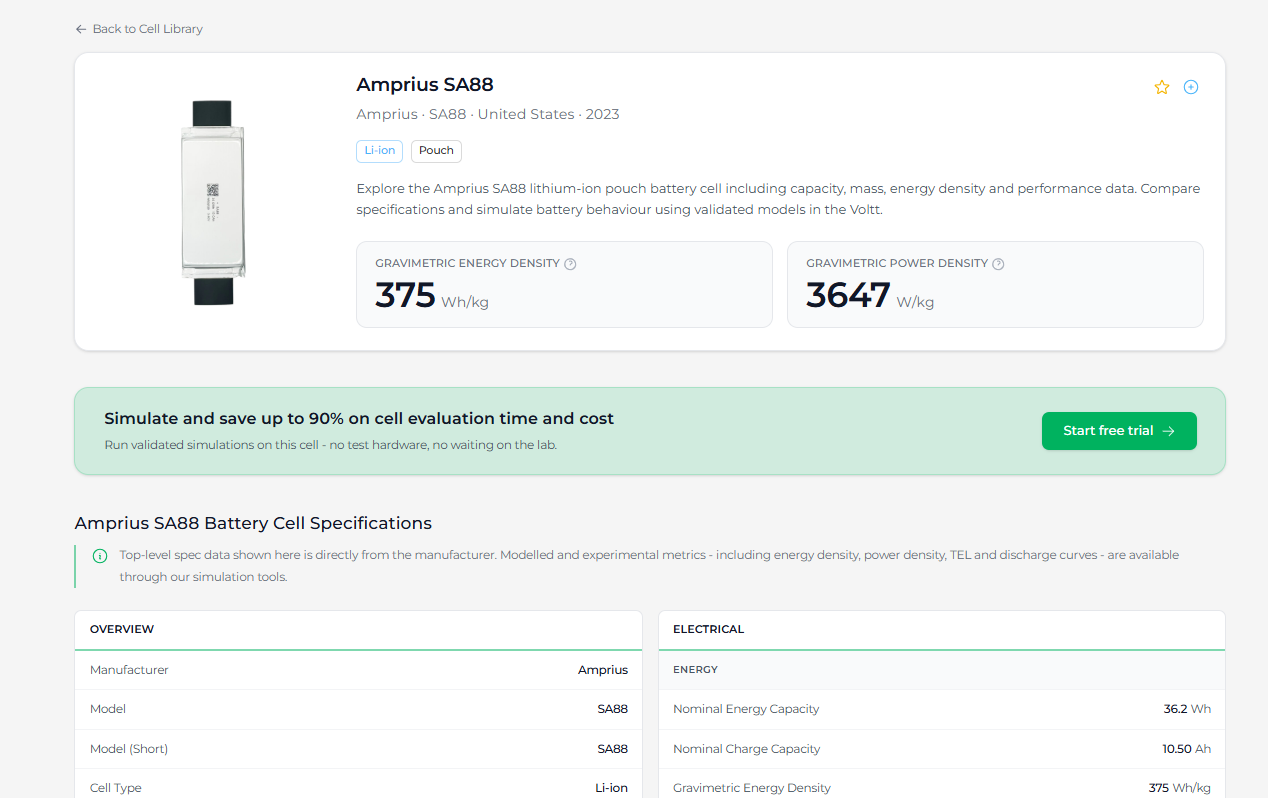
Task: Open help icon beside Gravimetric Power Density
Action: pyautogui.click(x=998, y=264)
